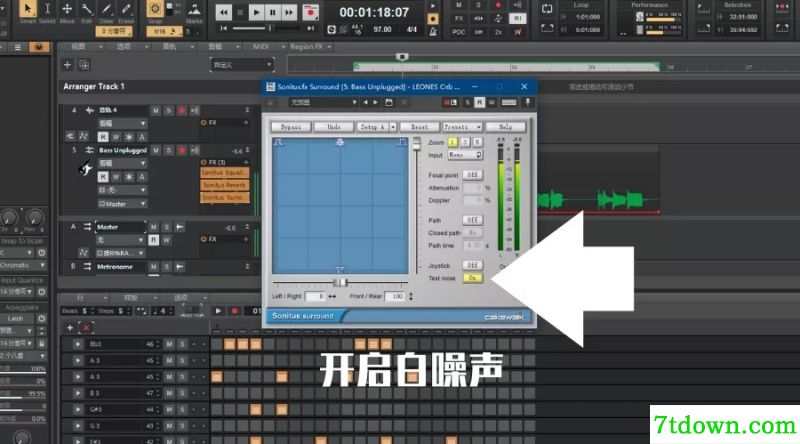Pin the plugin window with the pin icon
The image size is (800, 444).
point(528,102)
